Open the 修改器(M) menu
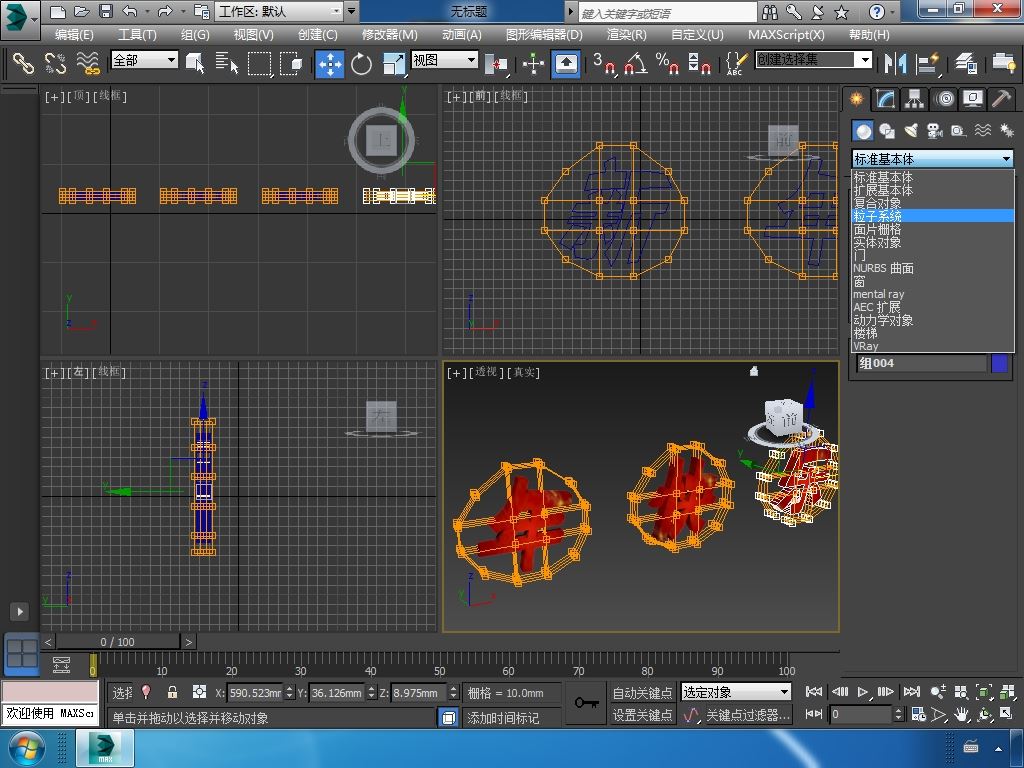The width and height of the screenshot is (1024, 768). click(389, 34)
